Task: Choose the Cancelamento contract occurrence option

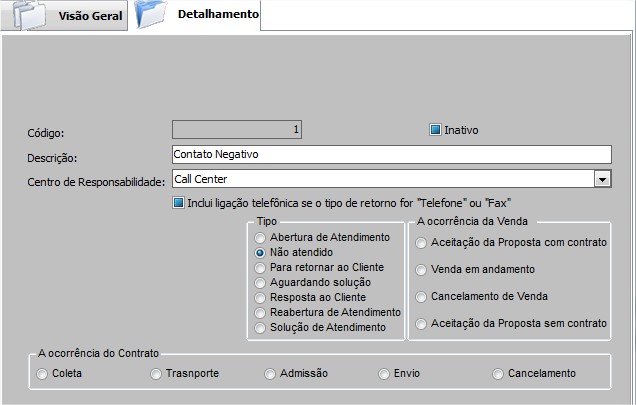Action: pyautogui.click(x=498, y=374)
